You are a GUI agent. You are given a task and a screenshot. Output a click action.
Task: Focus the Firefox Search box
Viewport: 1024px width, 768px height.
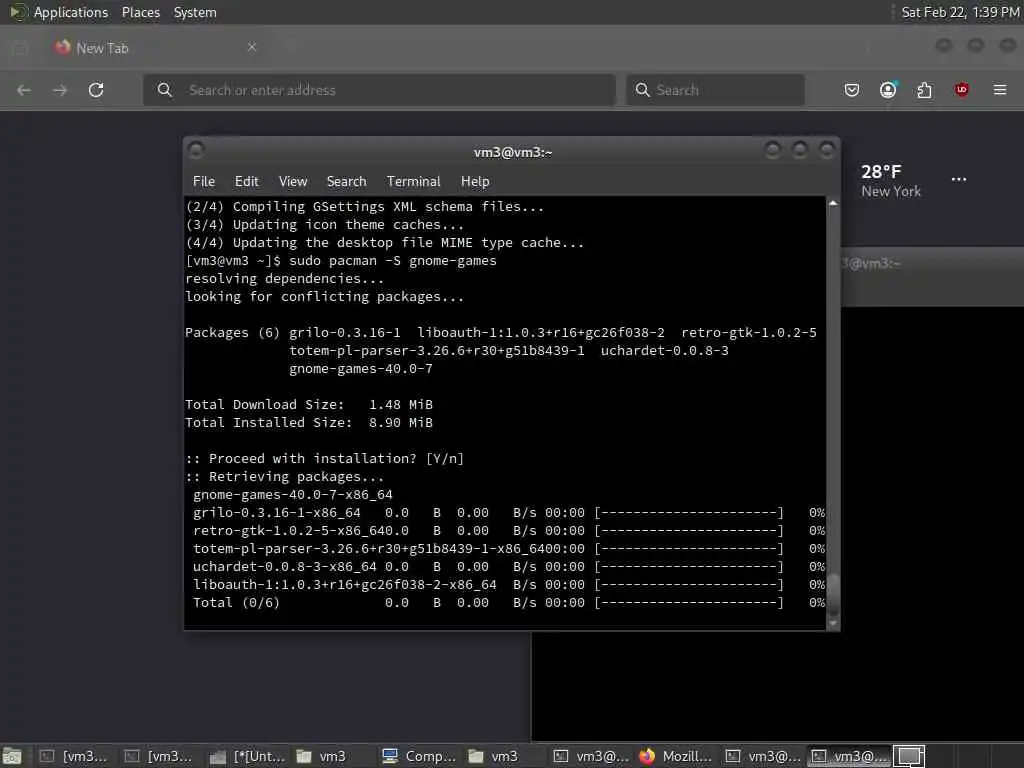pyautogui.click(x=715, y=90)
